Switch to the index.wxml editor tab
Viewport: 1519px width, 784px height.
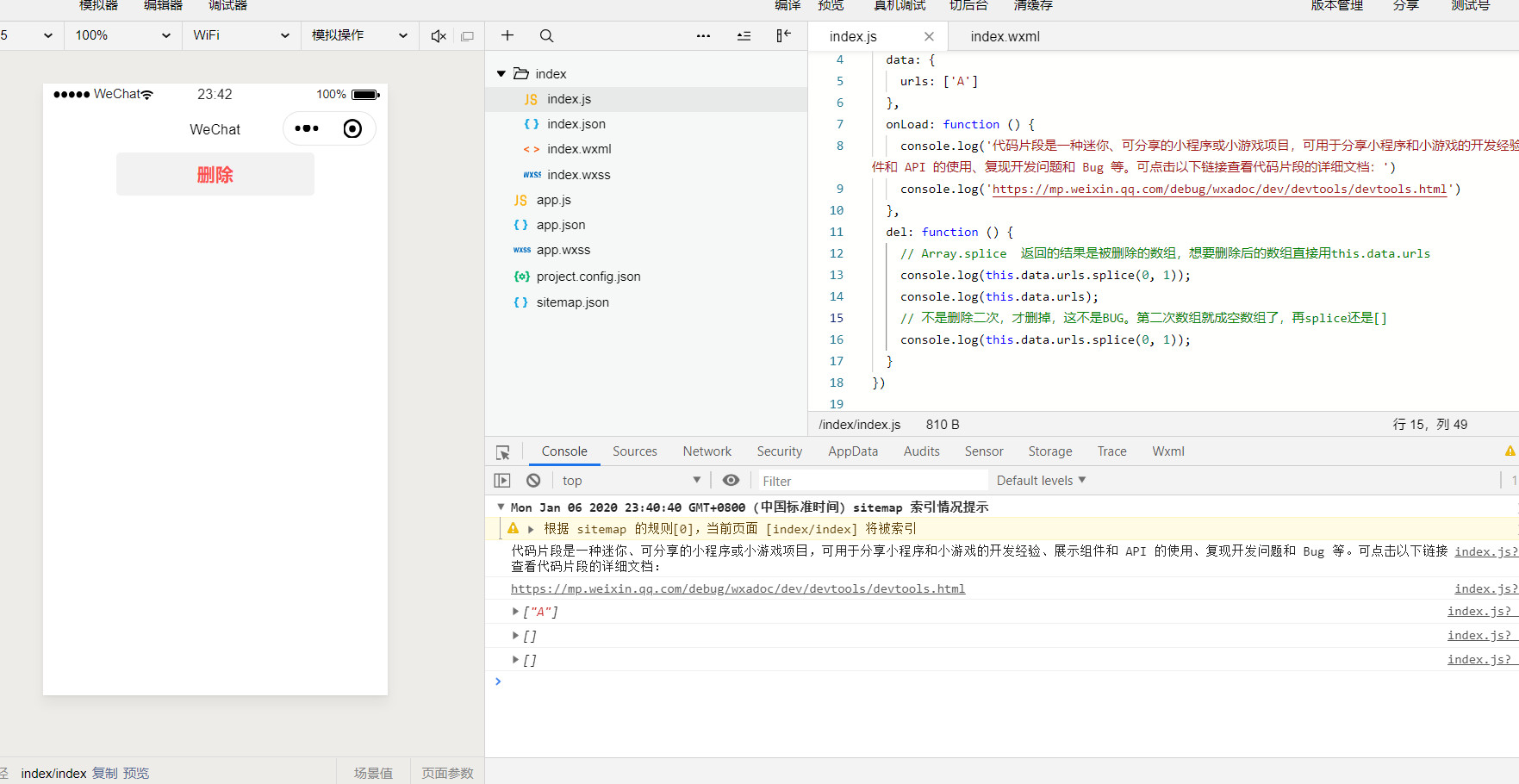(x=1005, y=36)
